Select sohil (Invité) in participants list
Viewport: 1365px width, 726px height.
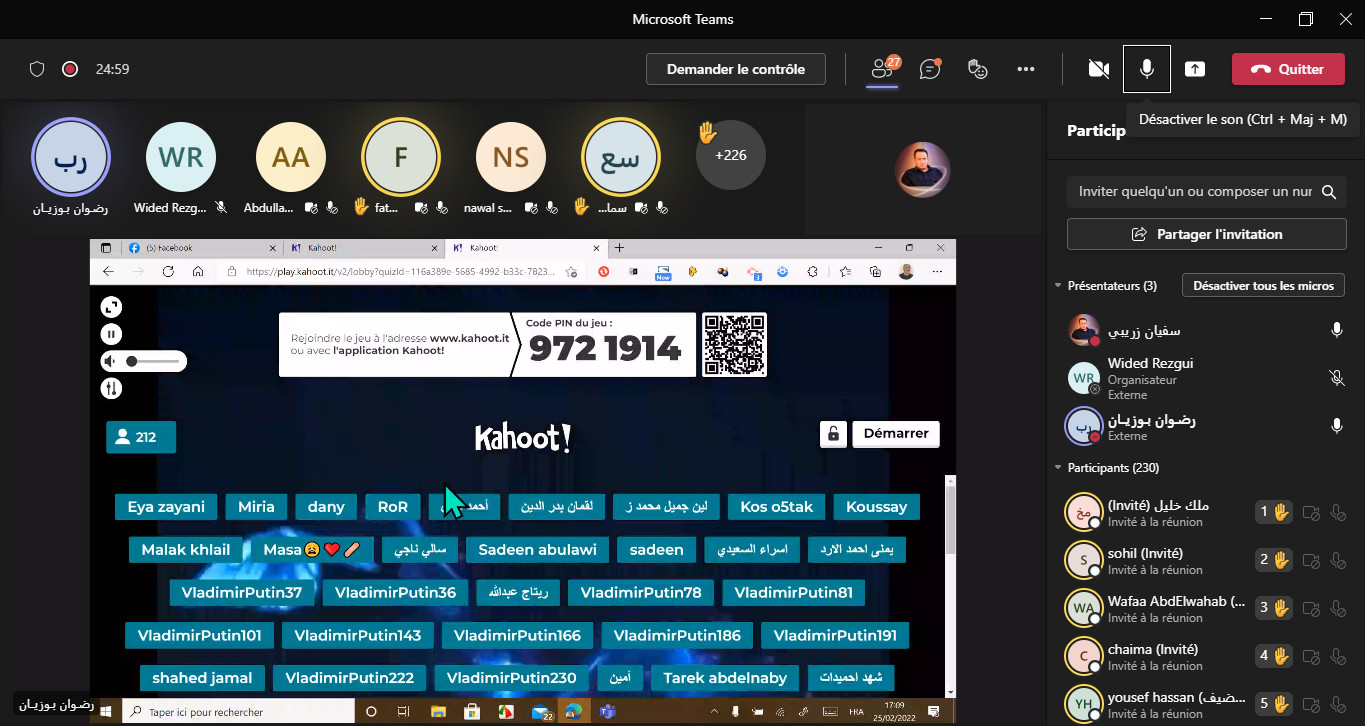point(1206,560)
